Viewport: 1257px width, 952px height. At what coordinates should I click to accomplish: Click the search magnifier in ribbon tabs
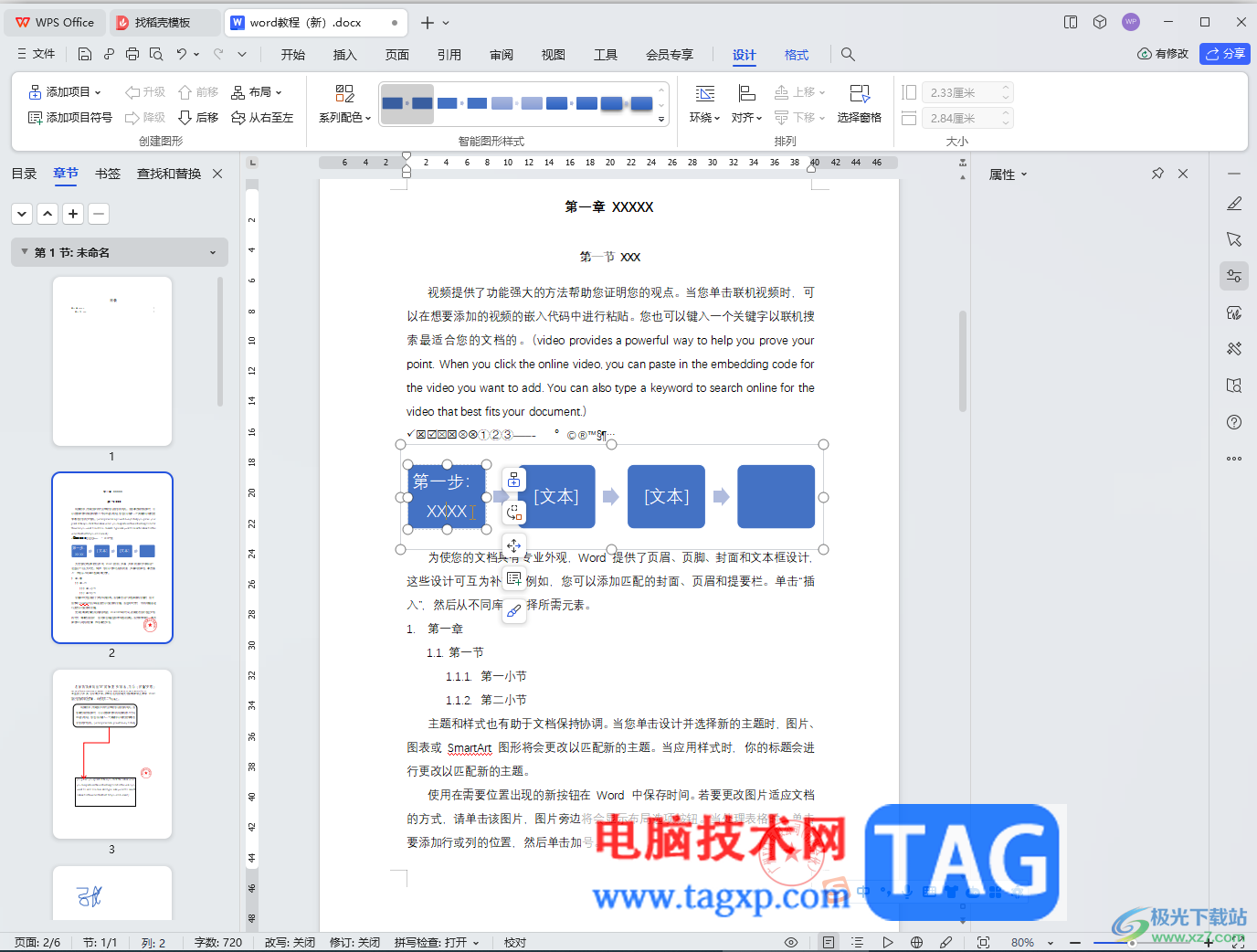click(x=848, y=55)
